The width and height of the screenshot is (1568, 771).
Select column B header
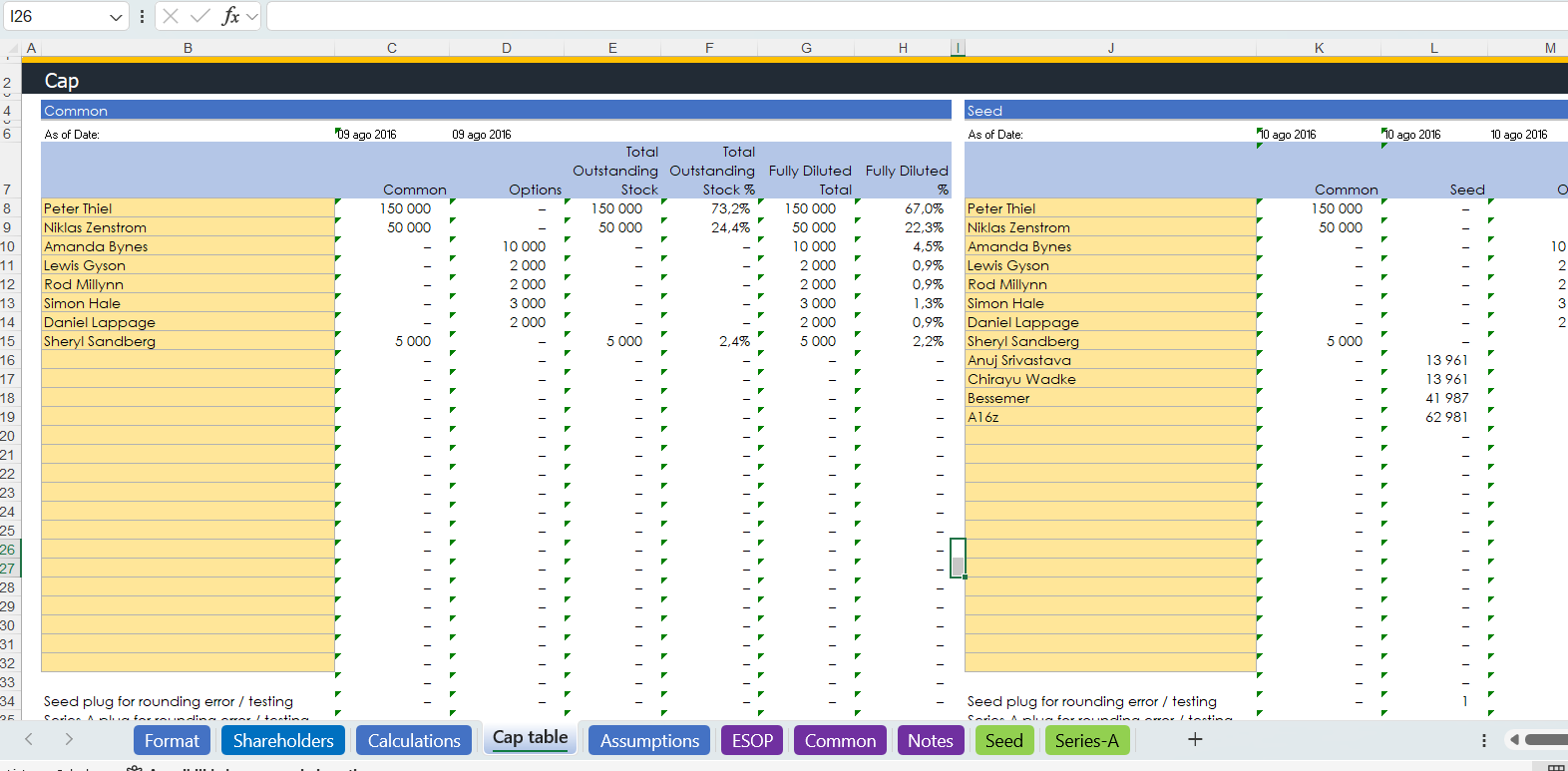[188, 48]
